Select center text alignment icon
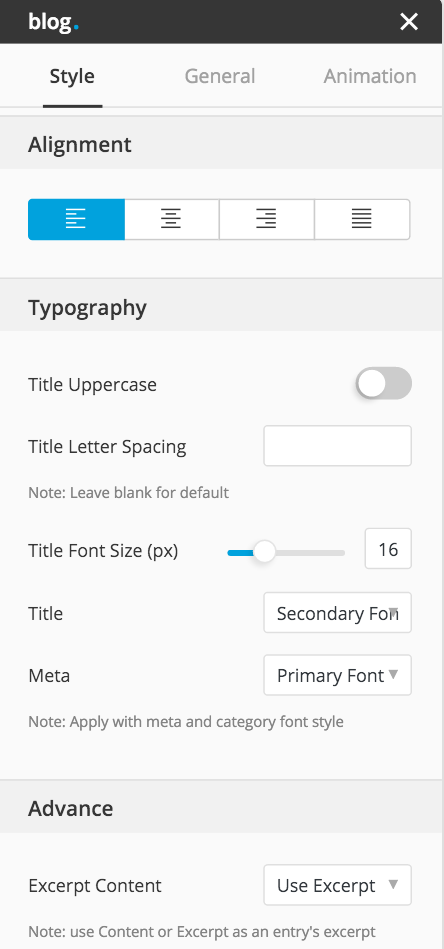This screenshot has width=444, height=949. (171, 219)
